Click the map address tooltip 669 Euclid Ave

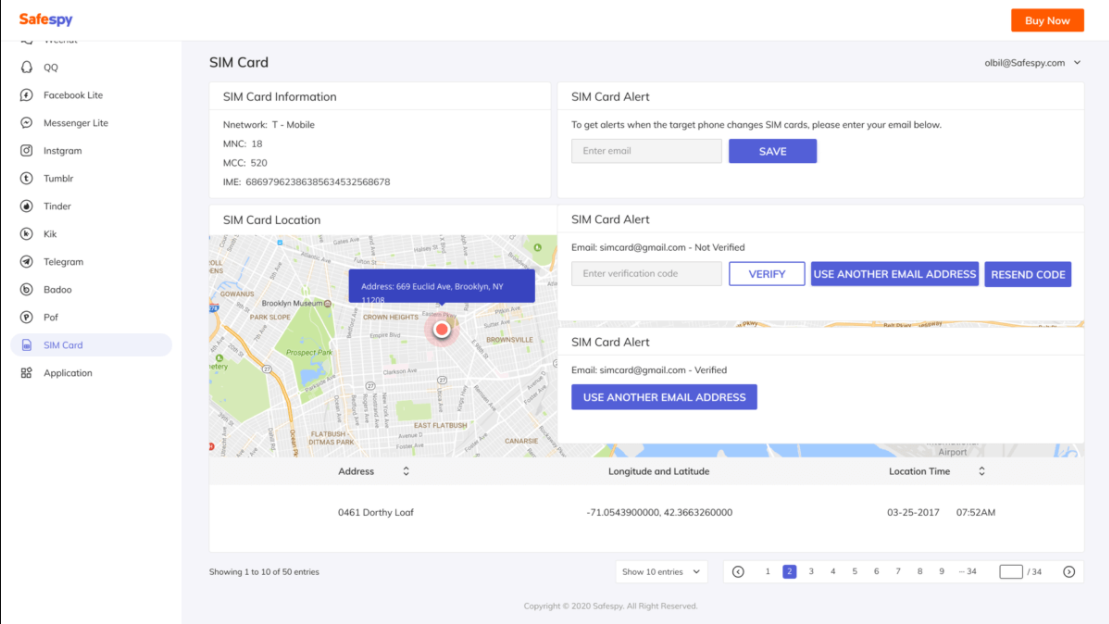point(441,287)
